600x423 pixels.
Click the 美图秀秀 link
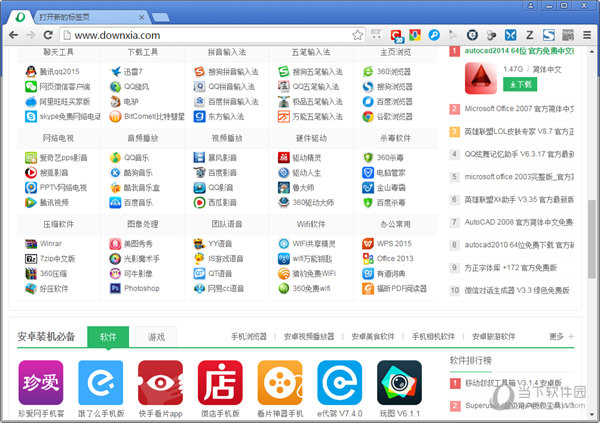tap(138, 243)
